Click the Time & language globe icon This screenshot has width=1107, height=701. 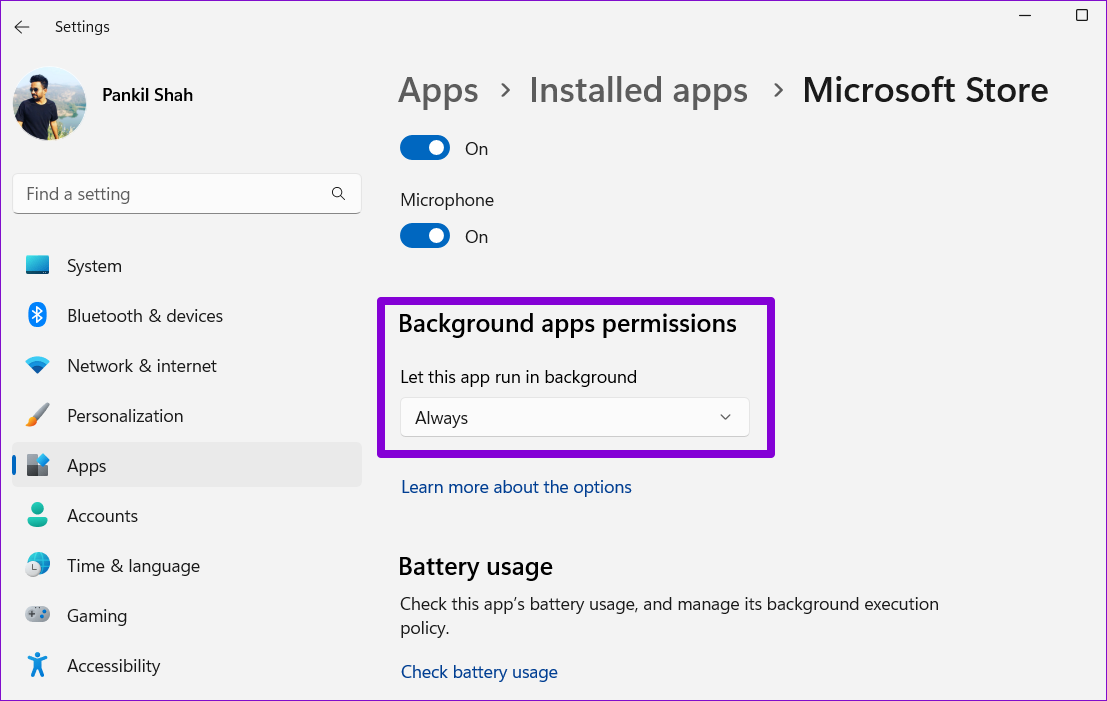pos(37,565)
